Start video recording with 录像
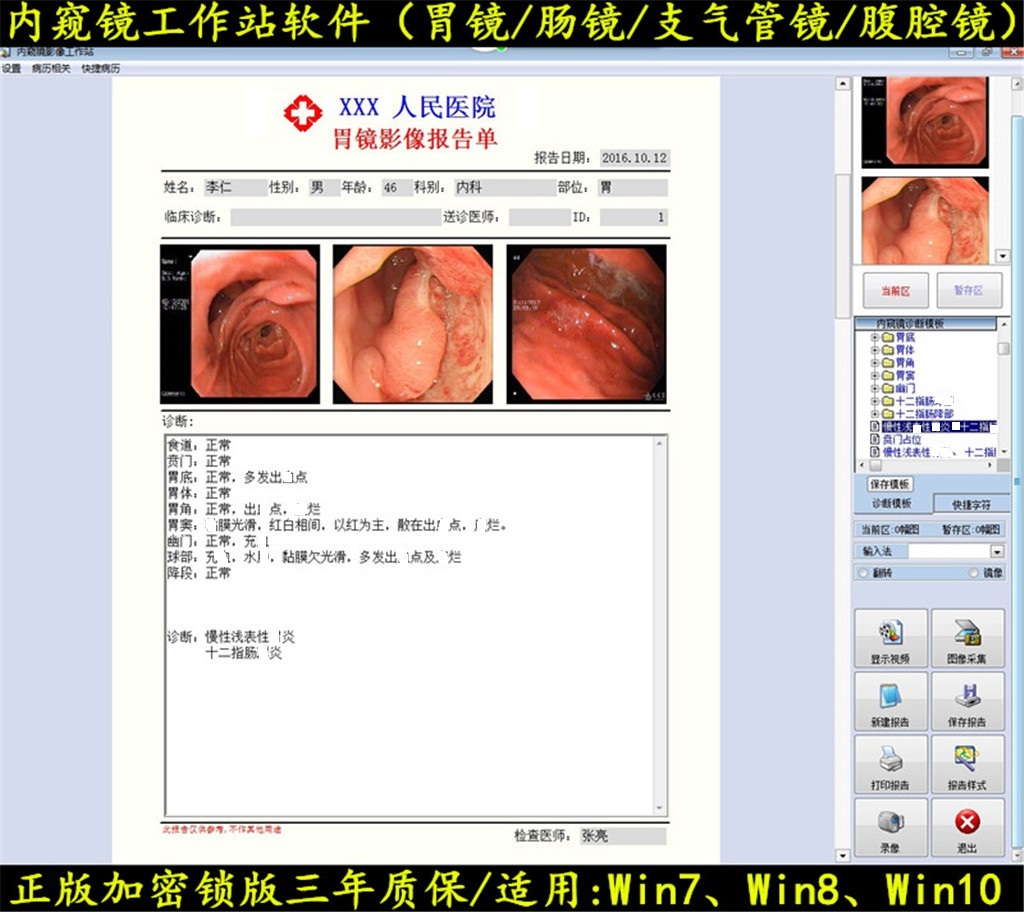This screenshot has width=1024, height=912. click(889, 827)
